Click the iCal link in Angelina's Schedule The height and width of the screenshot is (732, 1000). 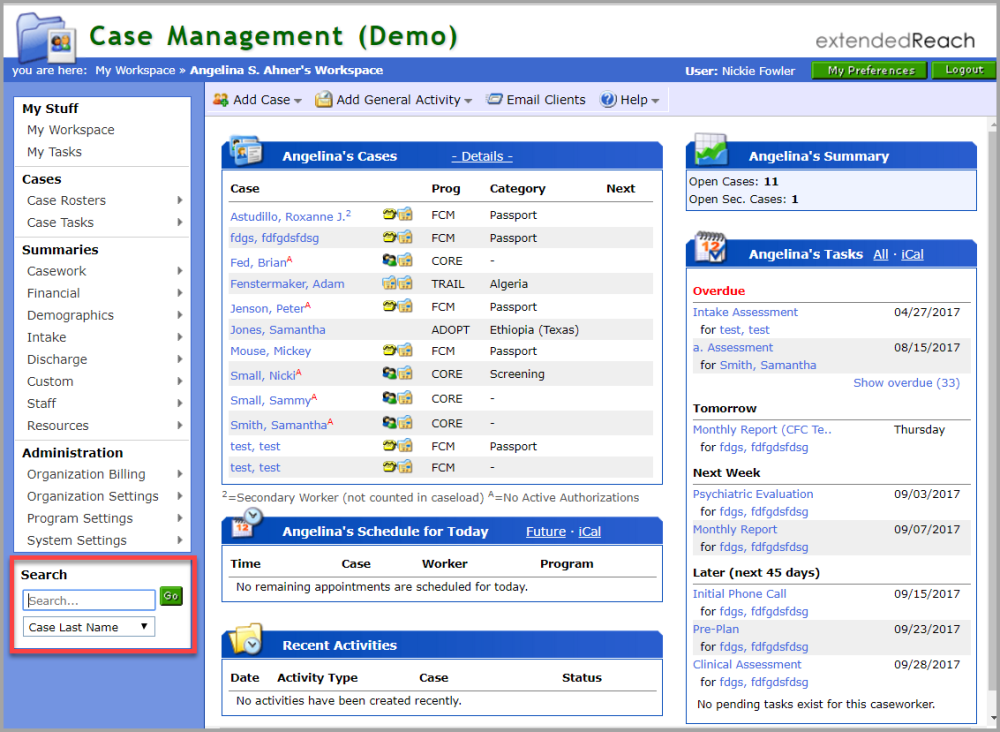tap(589, 531)
